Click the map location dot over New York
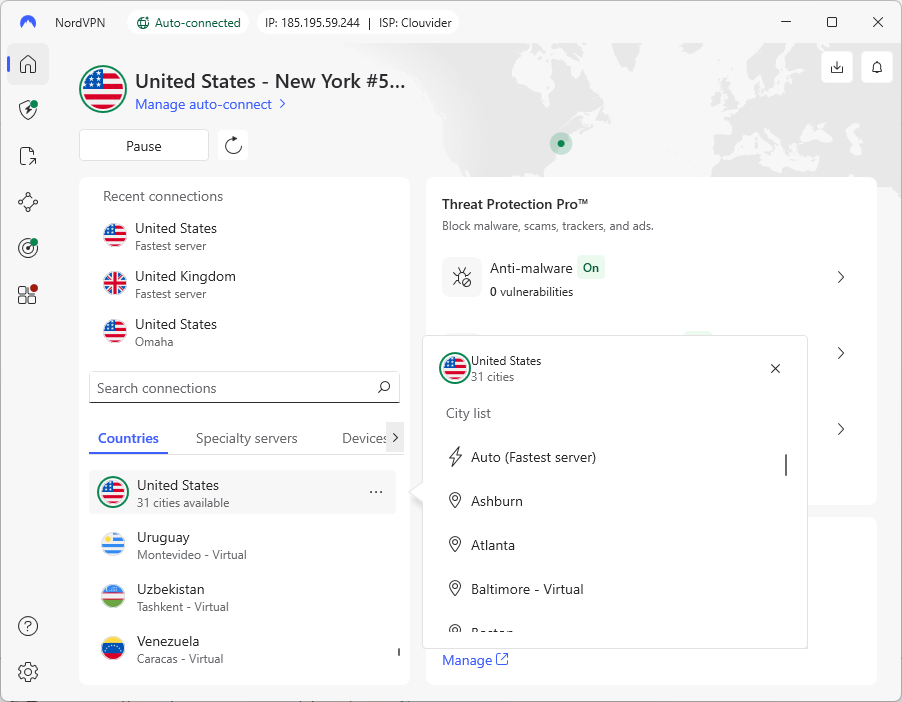 [x=561, y=143]
